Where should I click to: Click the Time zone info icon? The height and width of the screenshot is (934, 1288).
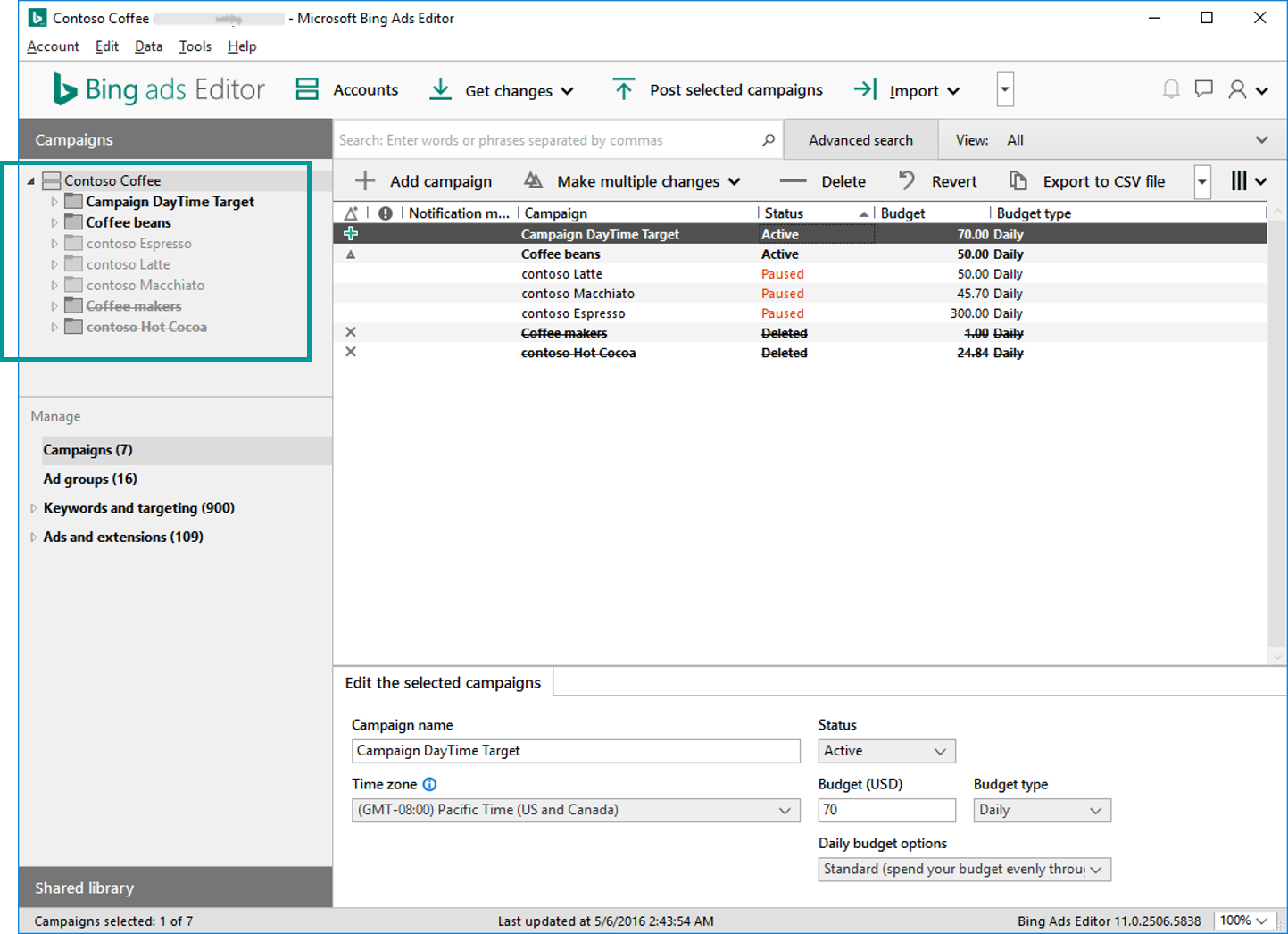(x=429, y=784)
